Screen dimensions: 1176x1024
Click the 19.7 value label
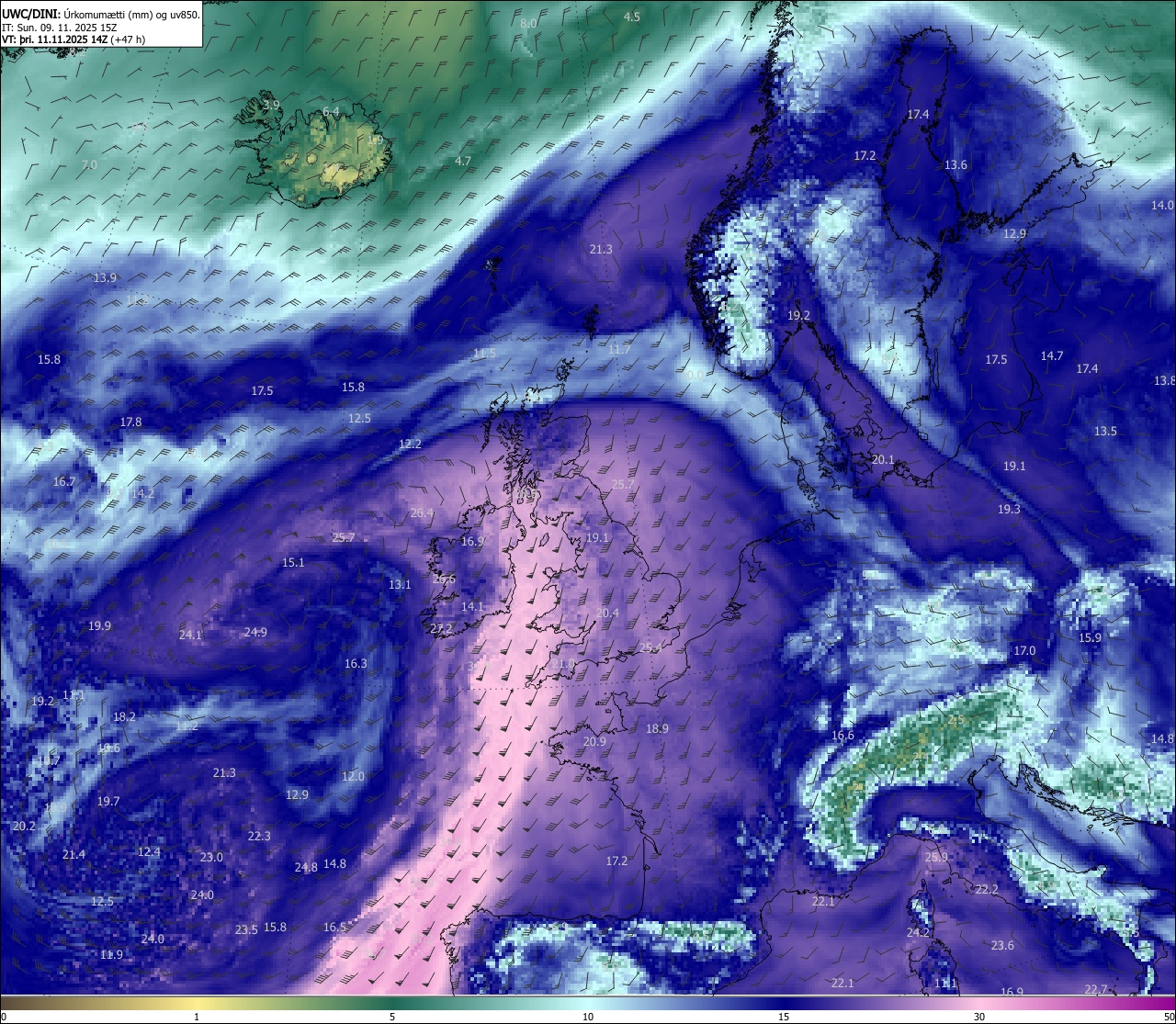coord(108,801)
